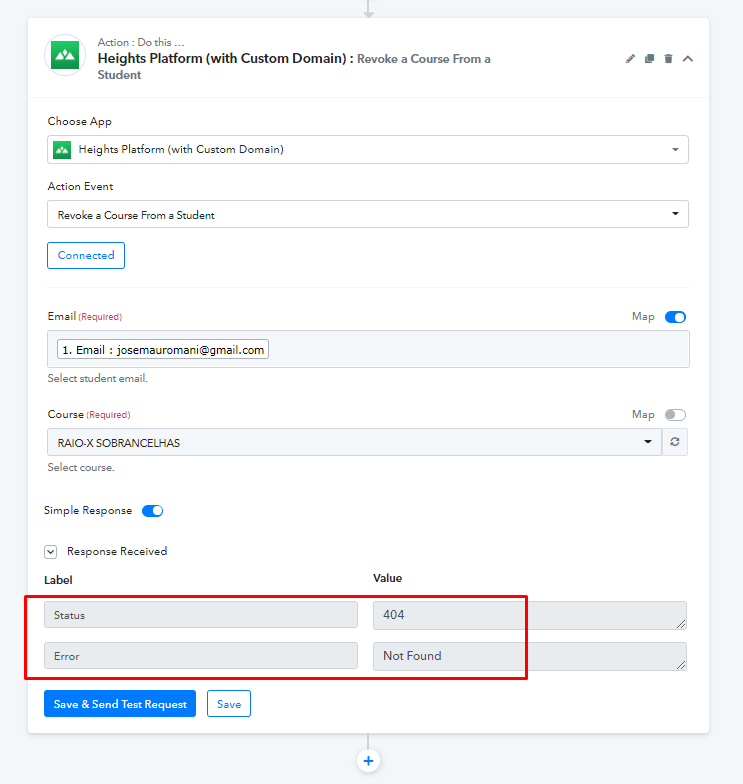Open the Action Event dropdown
The height and width of the screenshot is (784, 743).
tap(368, 214)
